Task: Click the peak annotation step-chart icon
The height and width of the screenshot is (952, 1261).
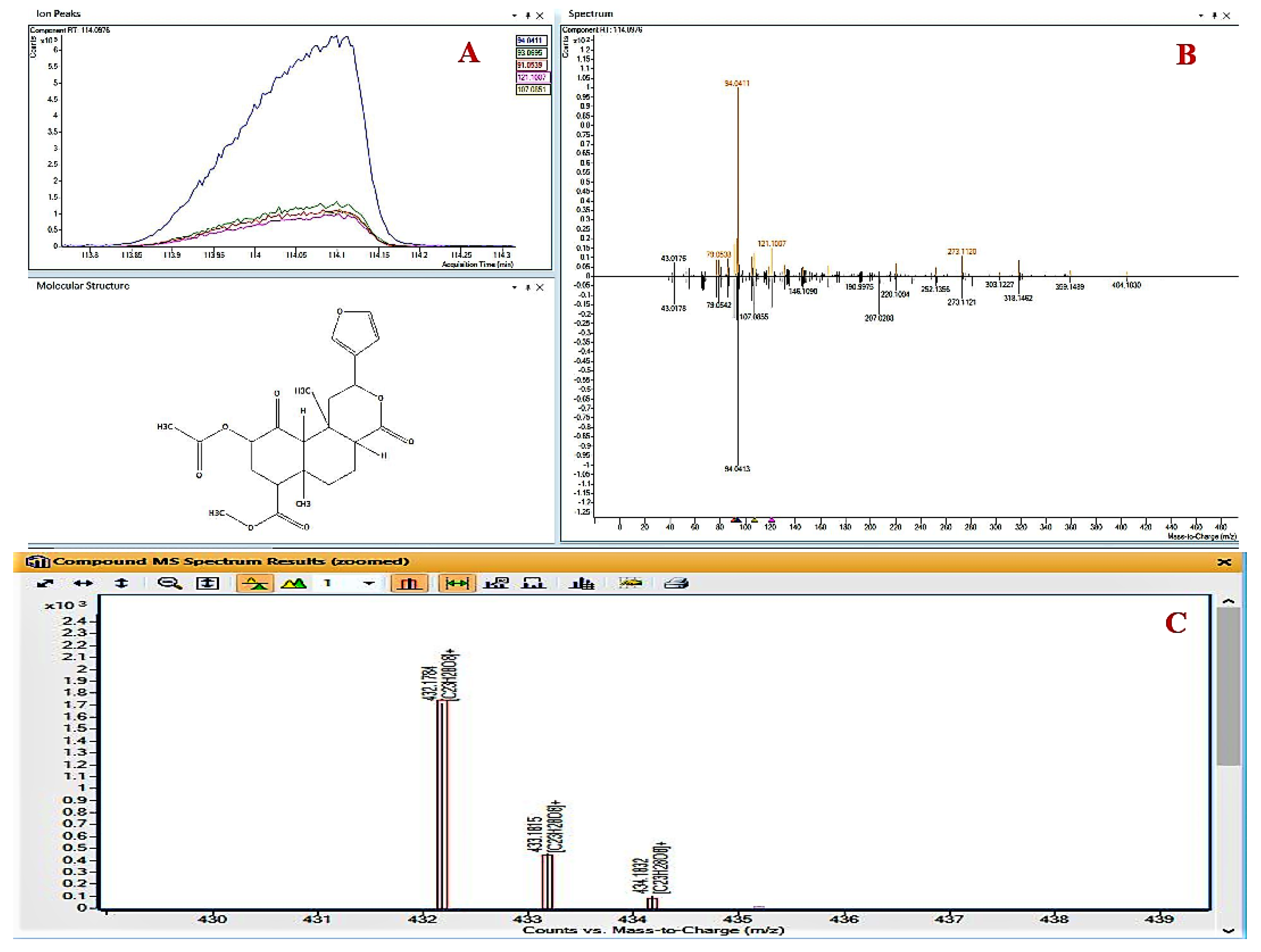Action: [x=534, y=583]
